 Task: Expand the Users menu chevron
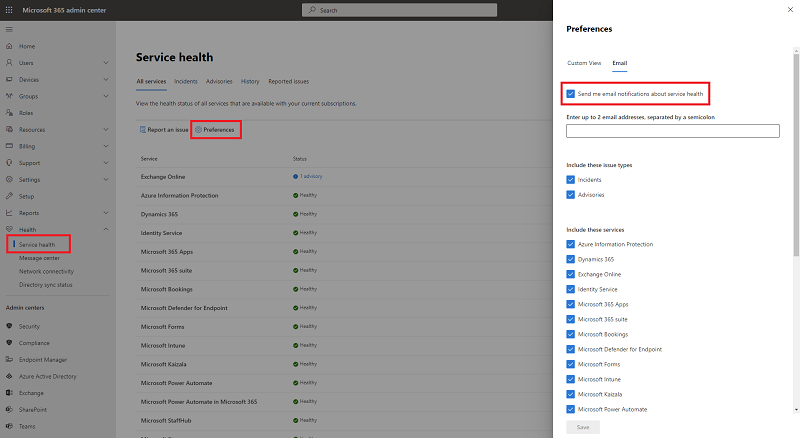click(106, 63)
